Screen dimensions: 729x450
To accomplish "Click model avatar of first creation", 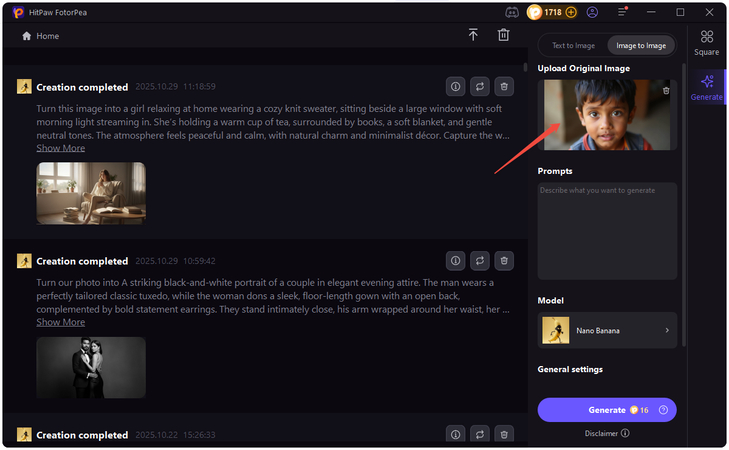I will (24, 87).
